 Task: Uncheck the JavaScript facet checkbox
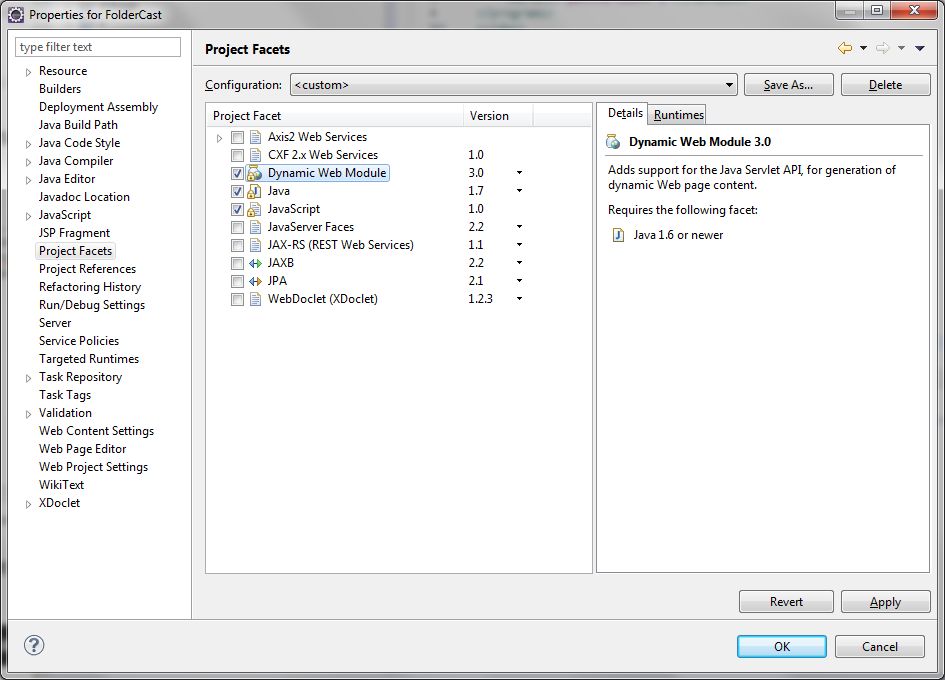pos(237,210)
